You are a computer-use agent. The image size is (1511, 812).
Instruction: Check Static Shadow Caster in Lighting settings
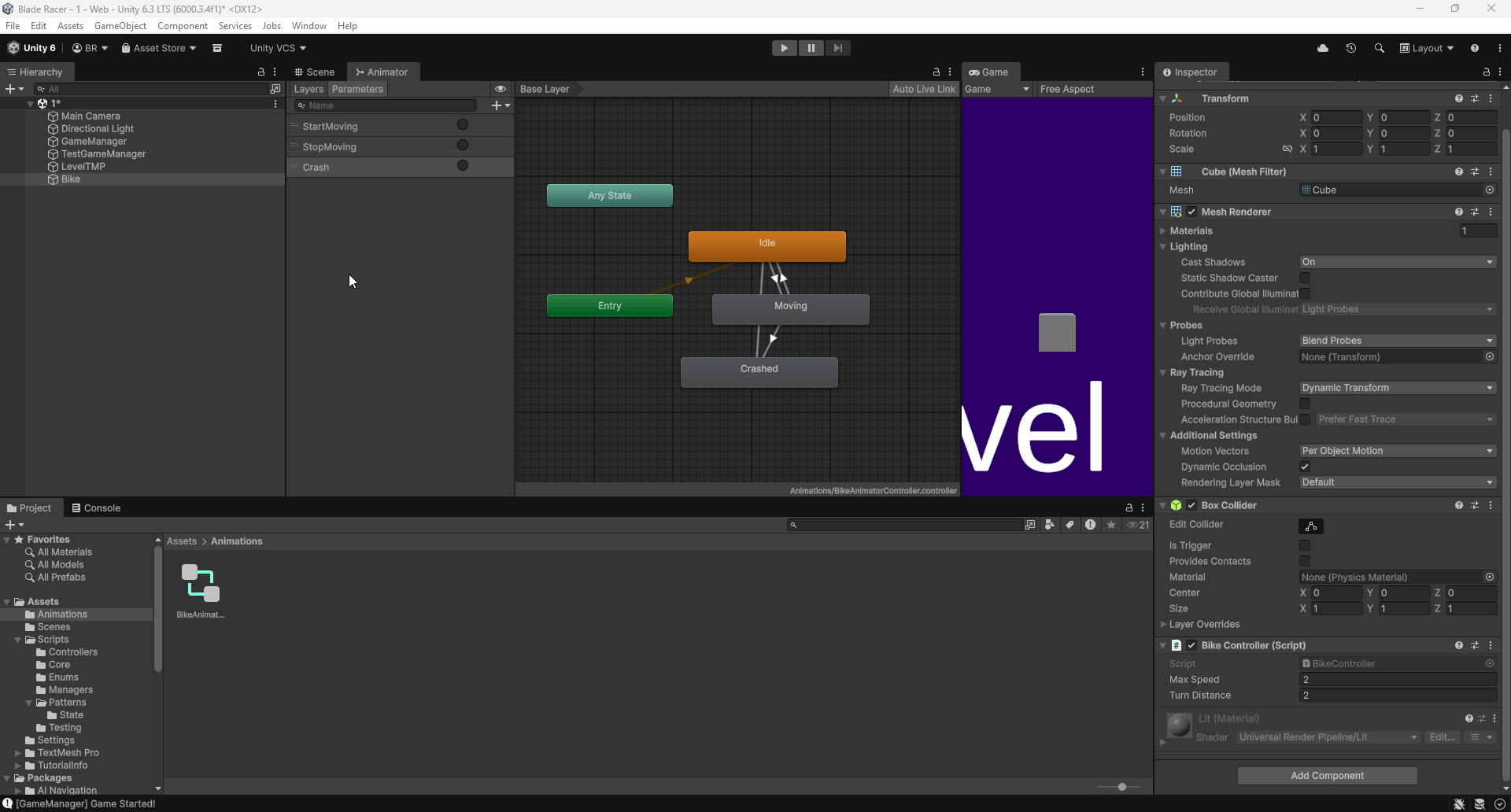coord(1306,278)
